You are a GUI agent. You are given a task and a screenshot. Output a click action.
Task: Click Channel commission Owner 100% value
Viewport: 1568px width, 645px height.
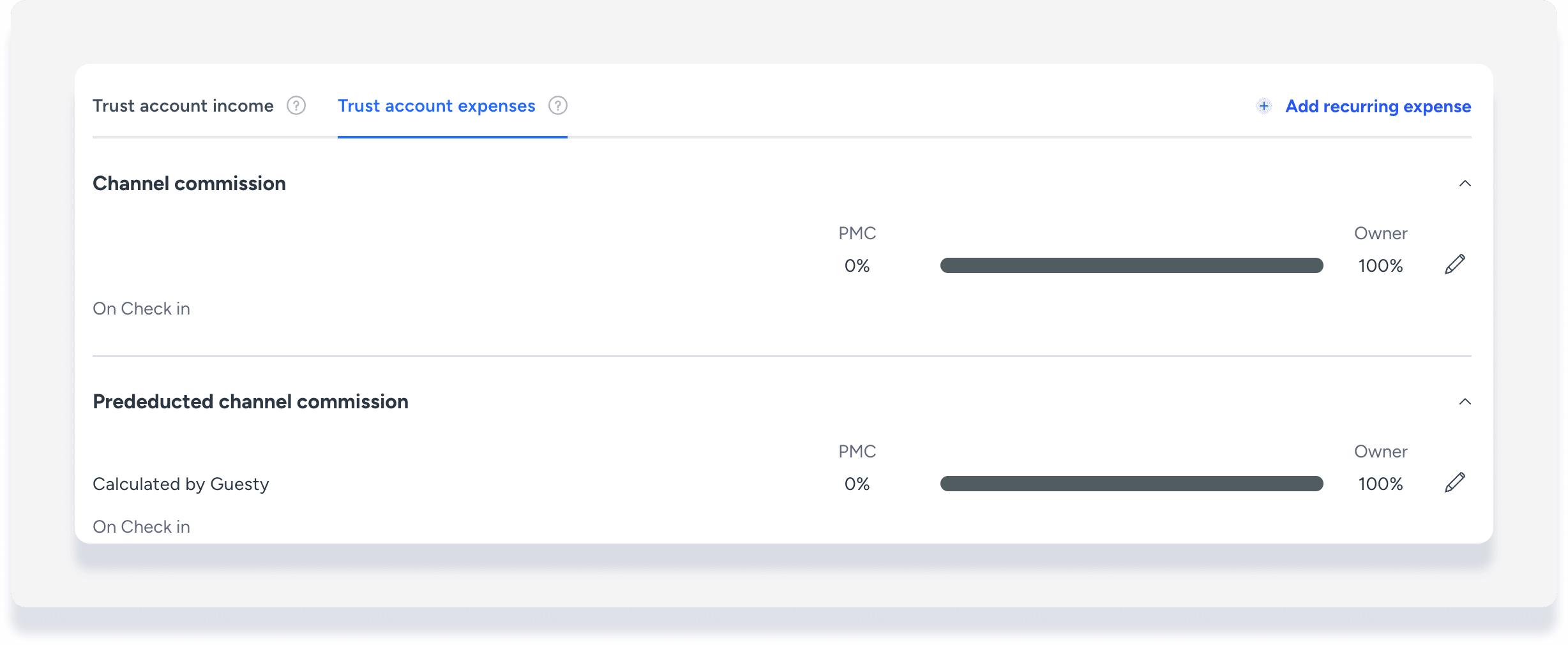click(x=1380, y=266)
